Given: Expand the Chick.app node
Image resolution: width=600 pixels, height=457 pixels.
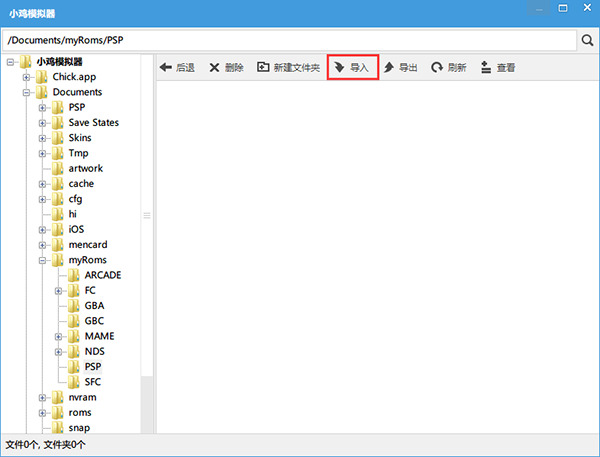Looking at the screenshot, I should pyautogui.click(x=27, y=77).
